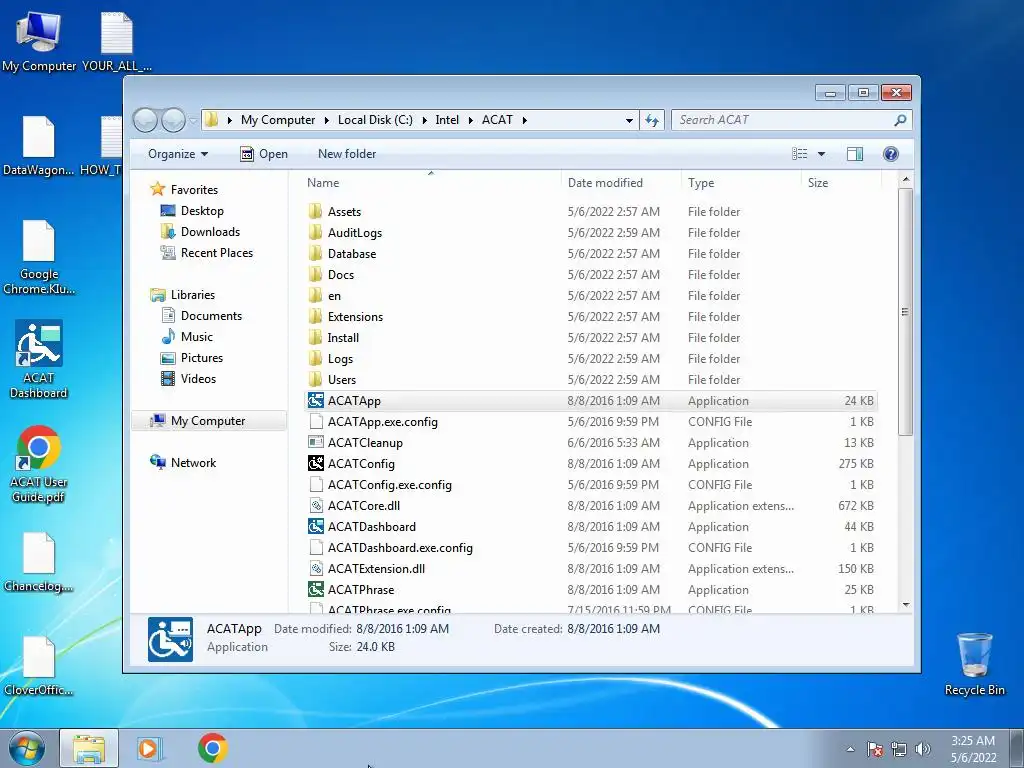Sort files by Name column
The image size is (1024, 768).
coord(431,183)
